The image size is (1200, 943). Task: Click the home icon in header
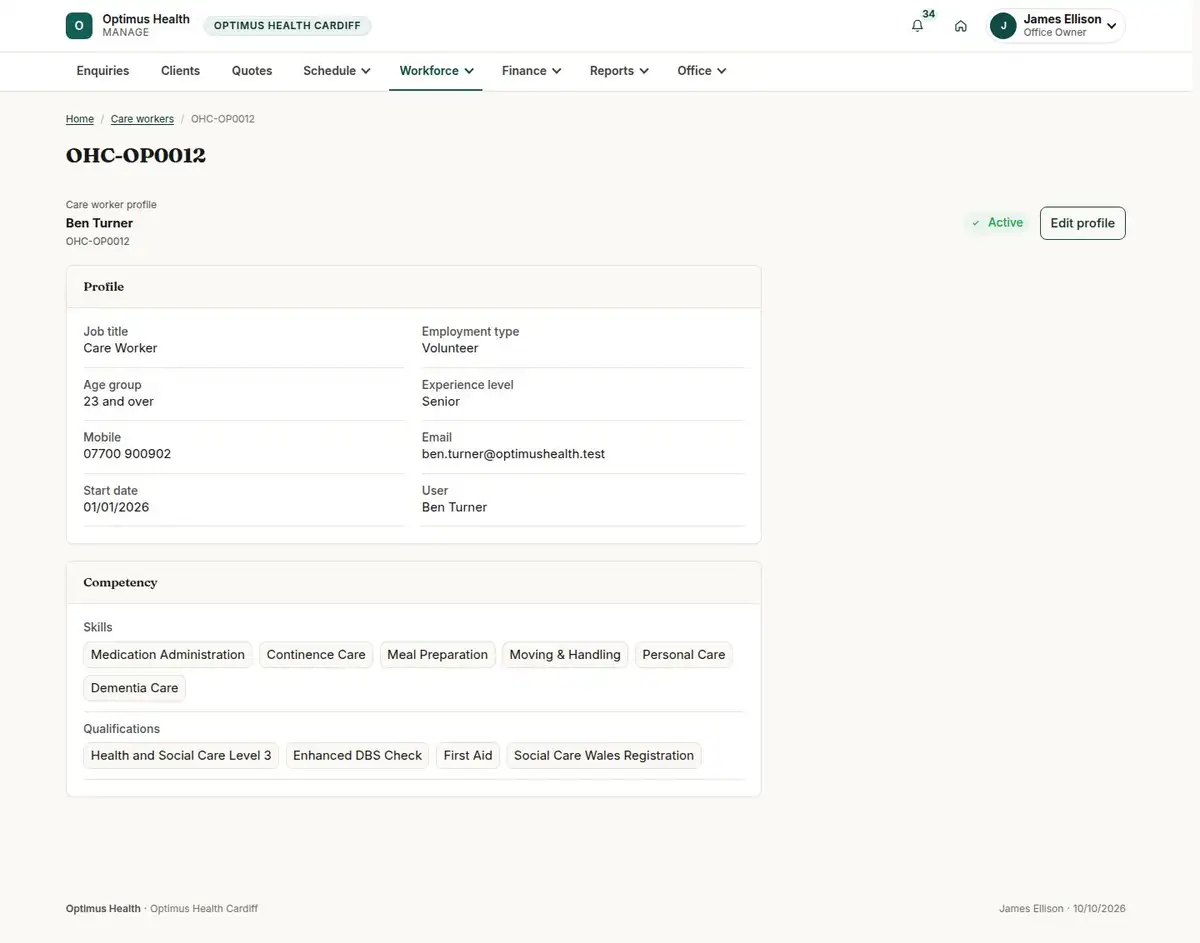point(961,26)
